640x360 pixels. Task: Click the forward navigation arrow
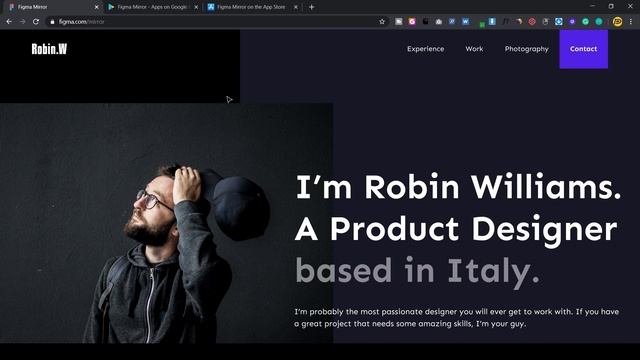(22, 22)
